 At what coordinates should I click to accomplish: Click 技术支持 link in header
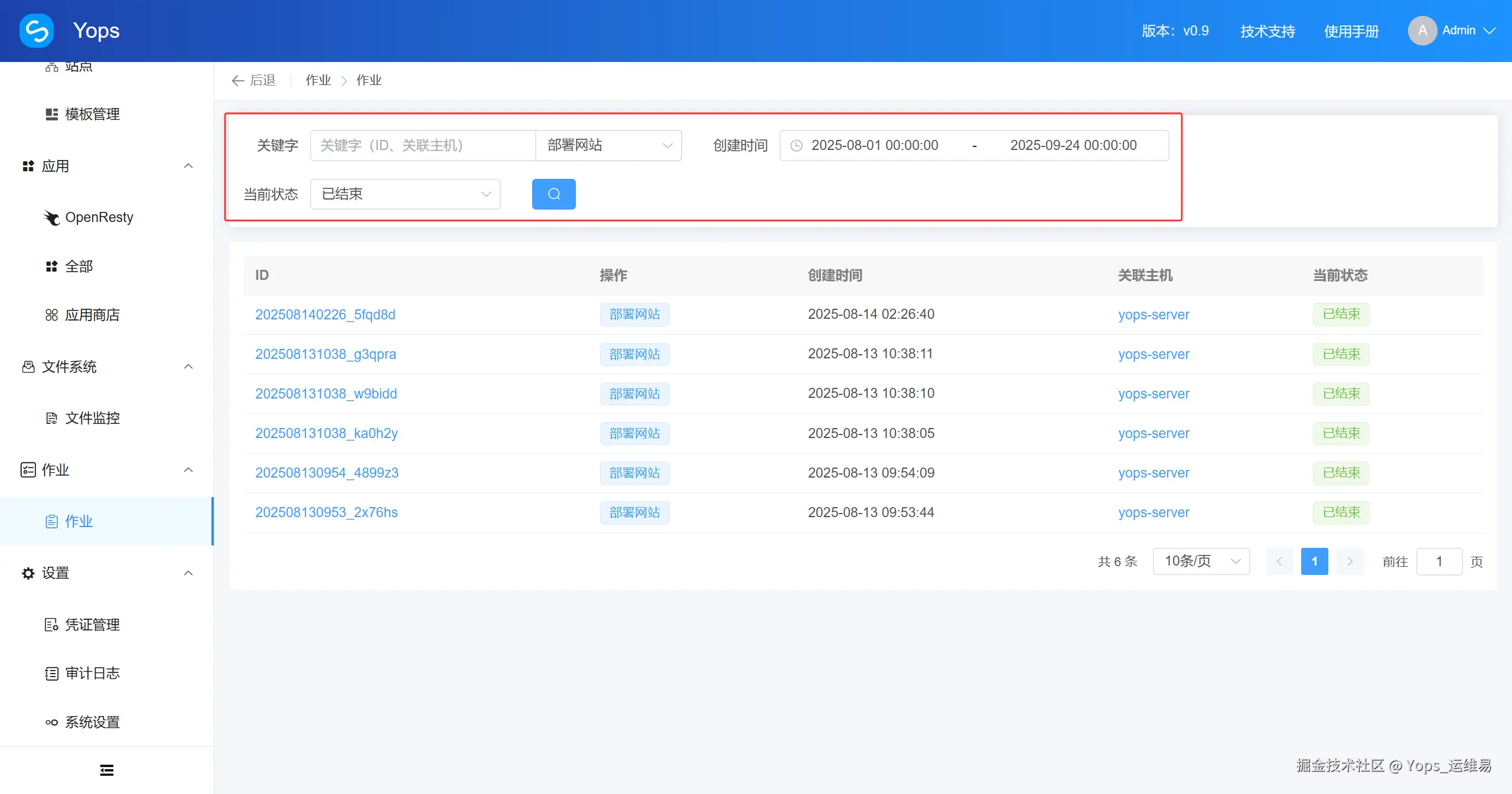(1267, 31)
